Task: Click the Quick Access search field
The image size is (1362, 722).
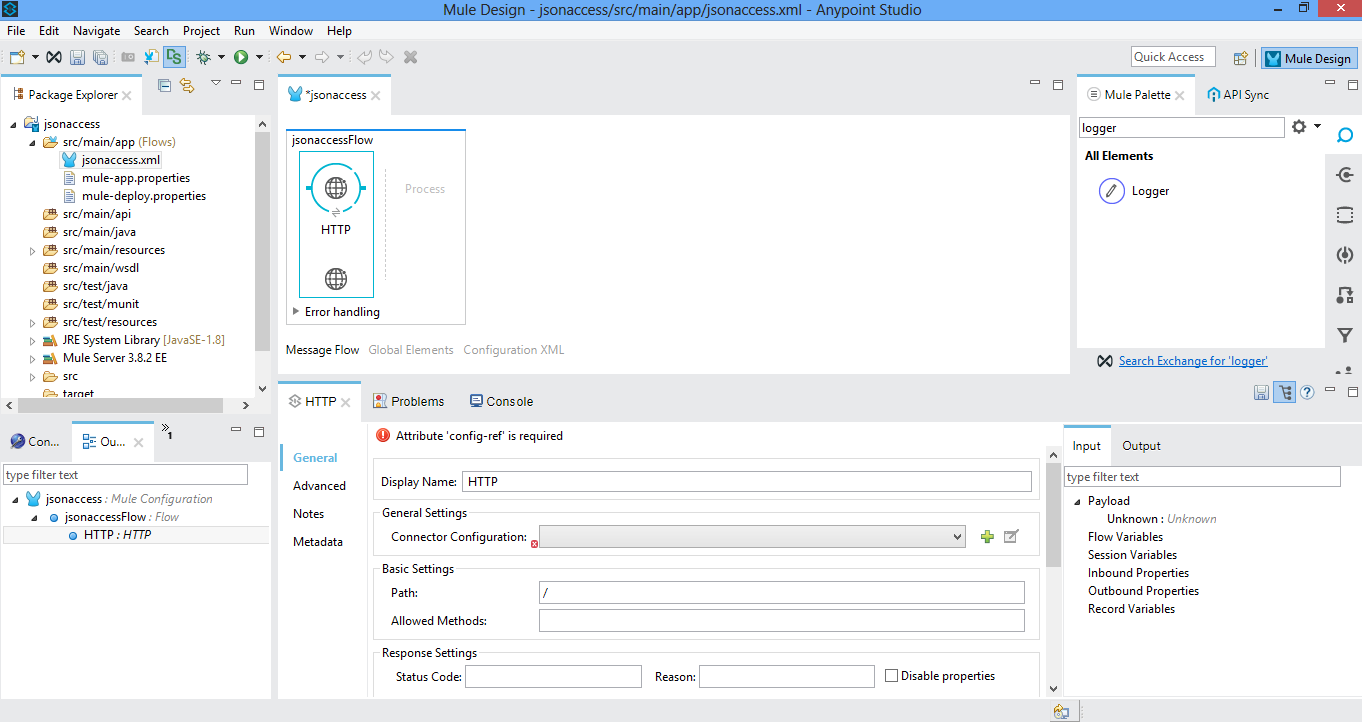Action: point(1173,57)
